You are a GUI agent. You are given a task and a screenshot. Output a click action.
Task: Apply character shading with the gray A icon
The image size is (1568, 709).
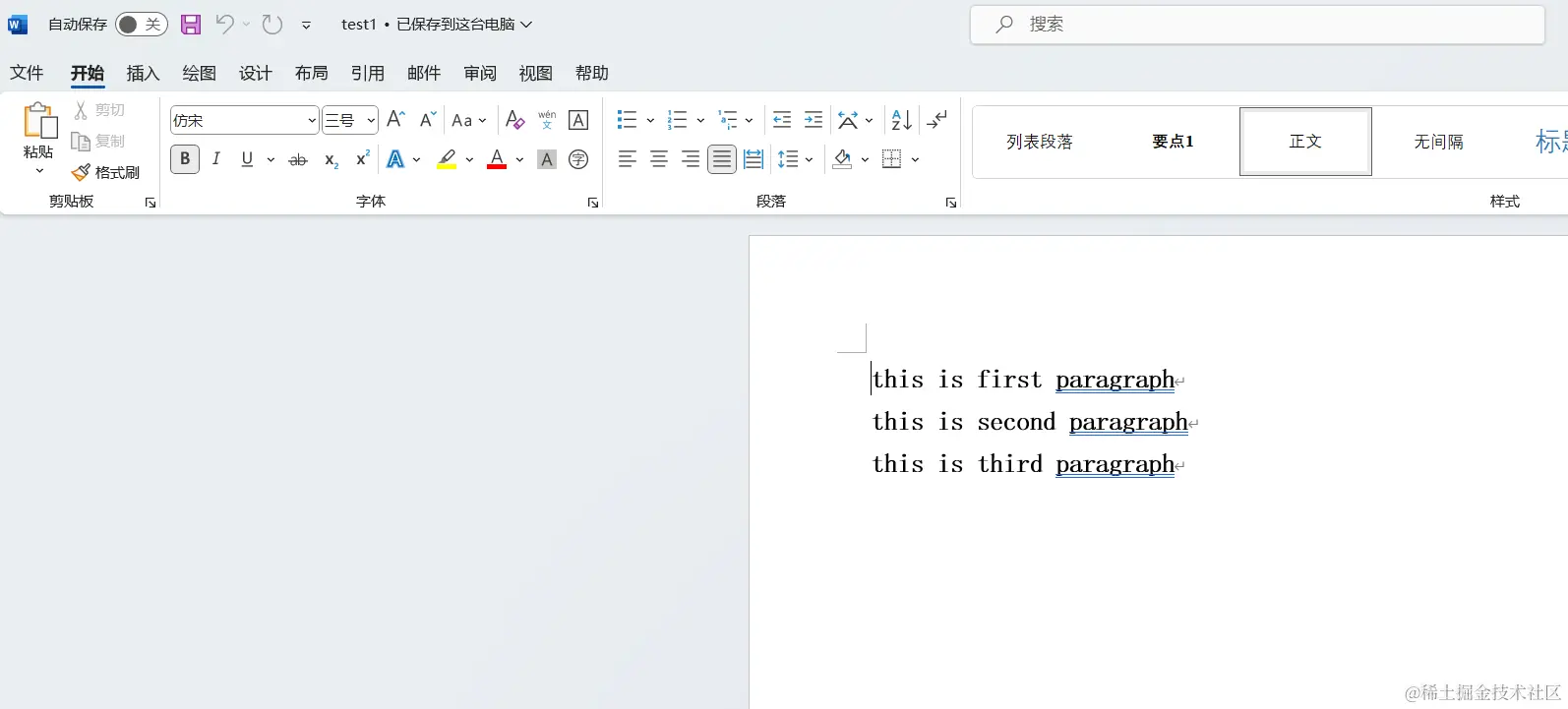[547, 159]
